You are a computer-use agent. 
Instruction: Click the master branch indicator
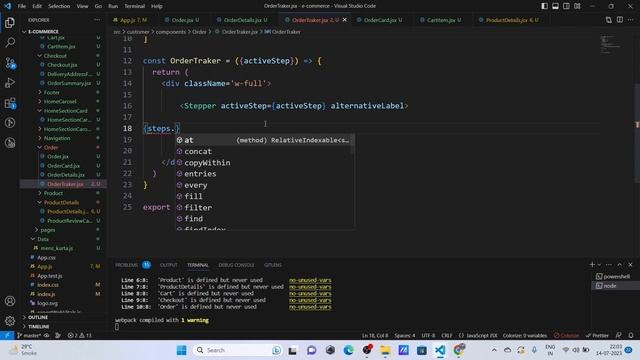29,336
